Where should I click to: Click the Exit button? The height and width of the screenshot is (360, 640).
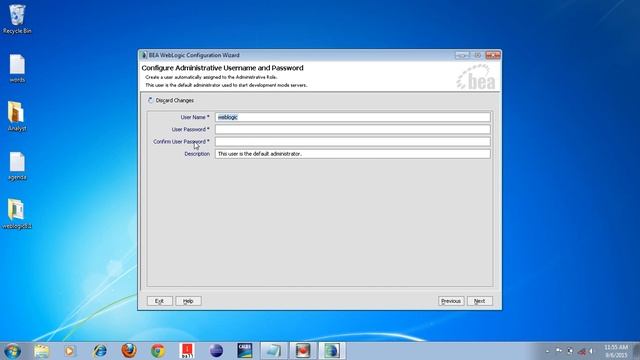[x=160, y=301]
